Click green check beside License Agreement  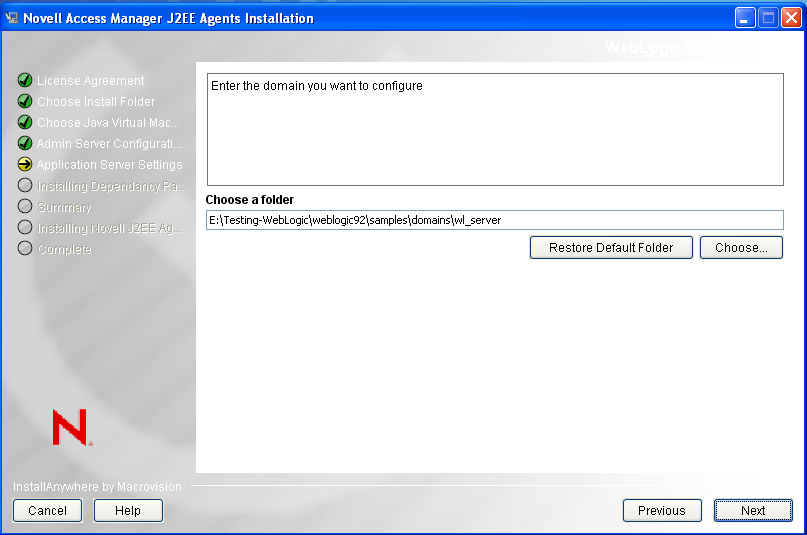click(x=25, y=80)
